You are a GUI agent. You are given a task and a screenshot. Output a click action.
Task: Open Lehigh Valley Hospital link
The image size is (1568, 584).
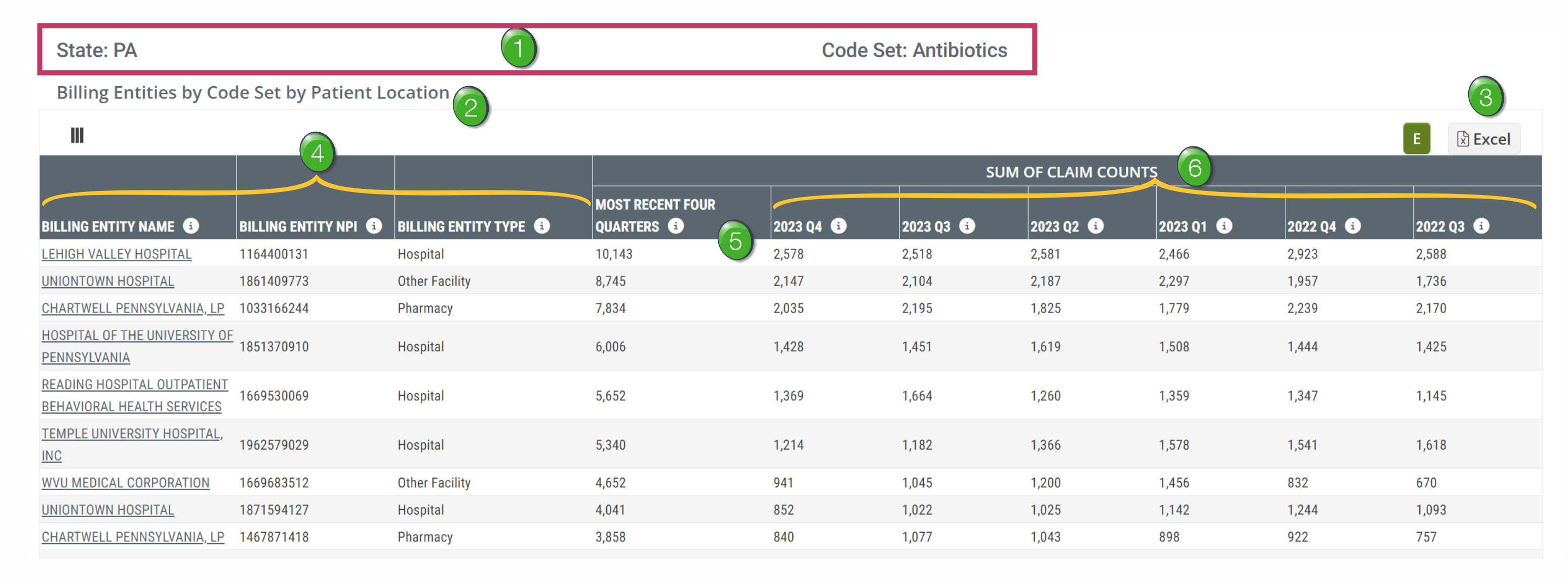(x=116, y=254)
